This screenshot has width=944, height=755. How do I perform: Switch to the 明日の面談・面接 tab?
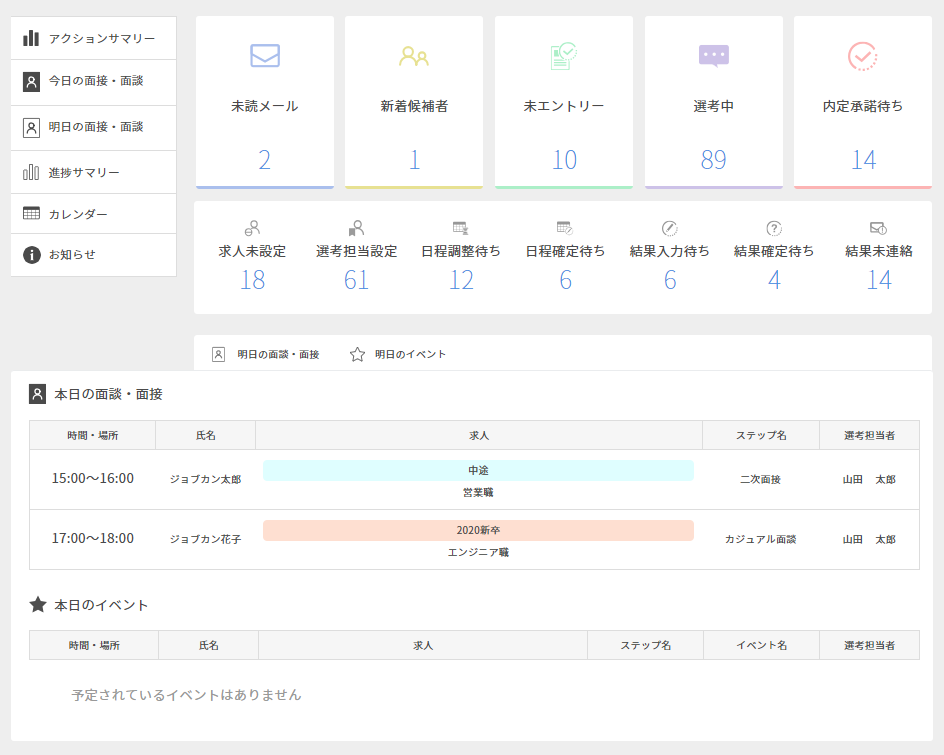[x=266, y=354]
